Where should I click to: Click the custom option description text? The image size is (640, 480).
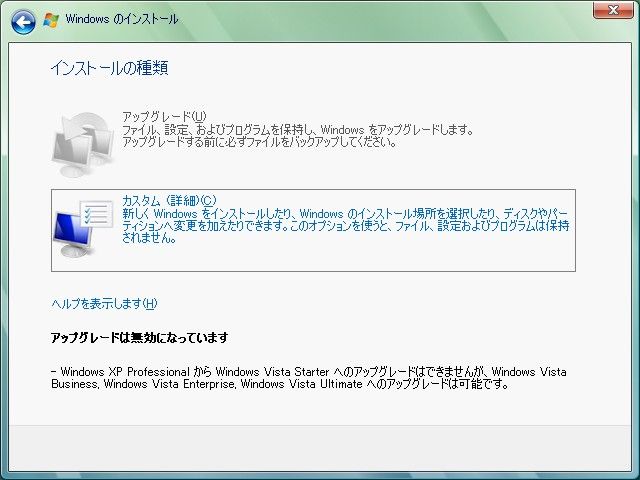pyautogui.click(x=345, y=226)
